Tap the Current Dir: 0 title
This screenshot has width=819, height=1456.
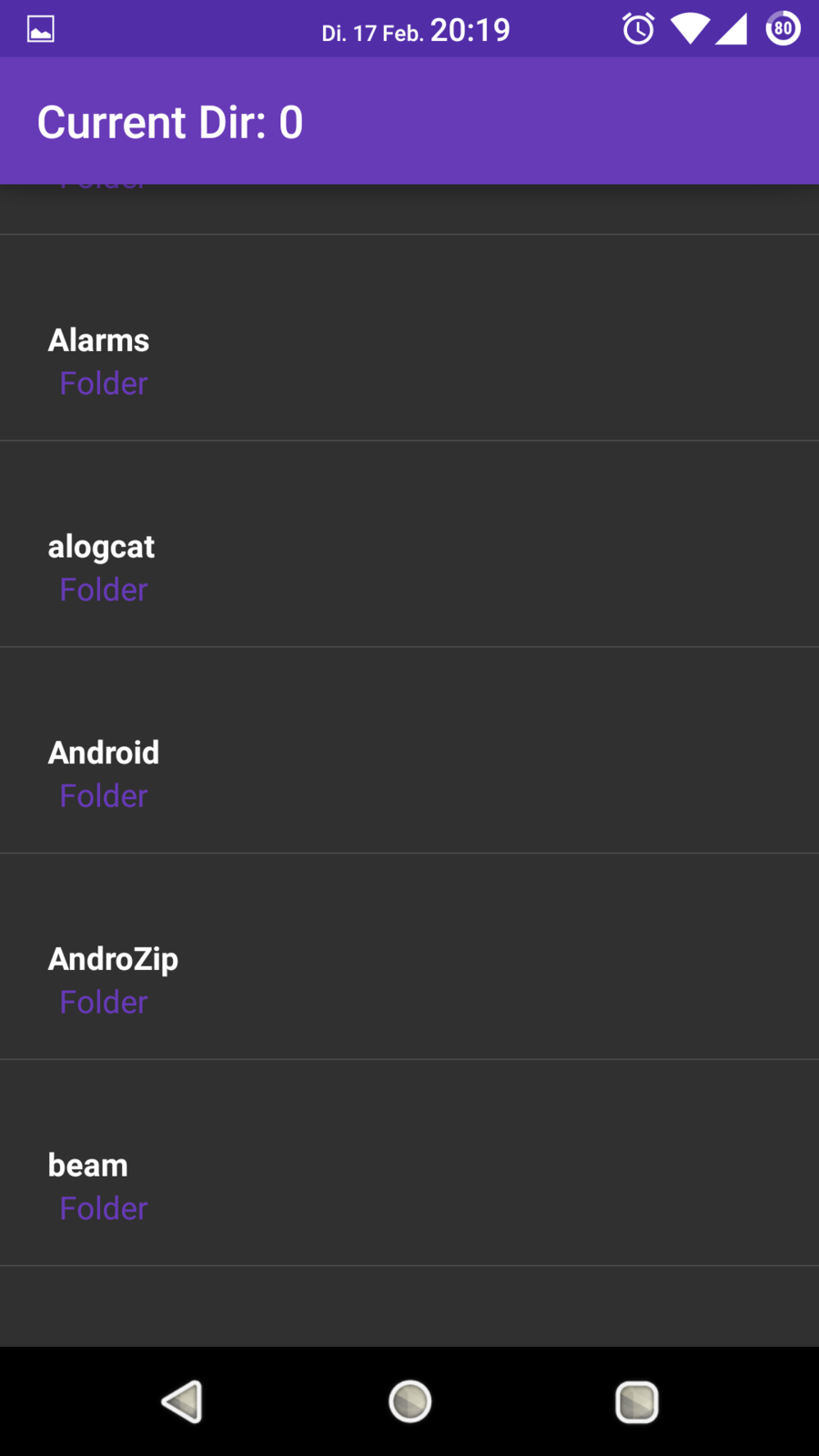tap(170, 122)
